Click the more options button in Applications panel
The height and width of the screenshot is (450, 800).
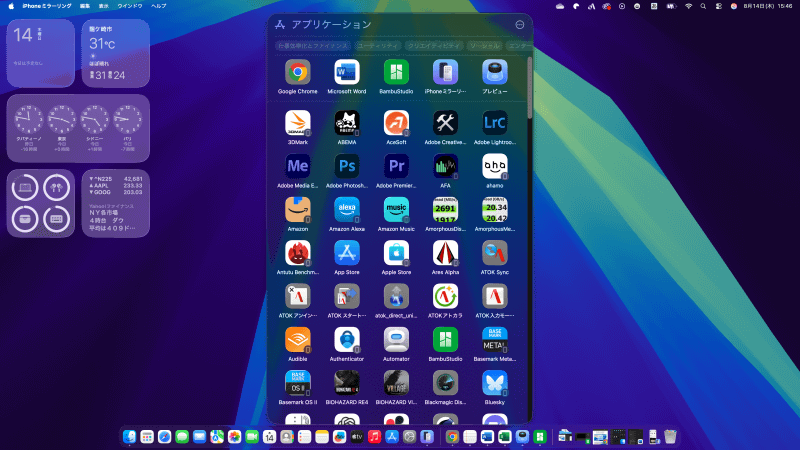tap(519, 24)
